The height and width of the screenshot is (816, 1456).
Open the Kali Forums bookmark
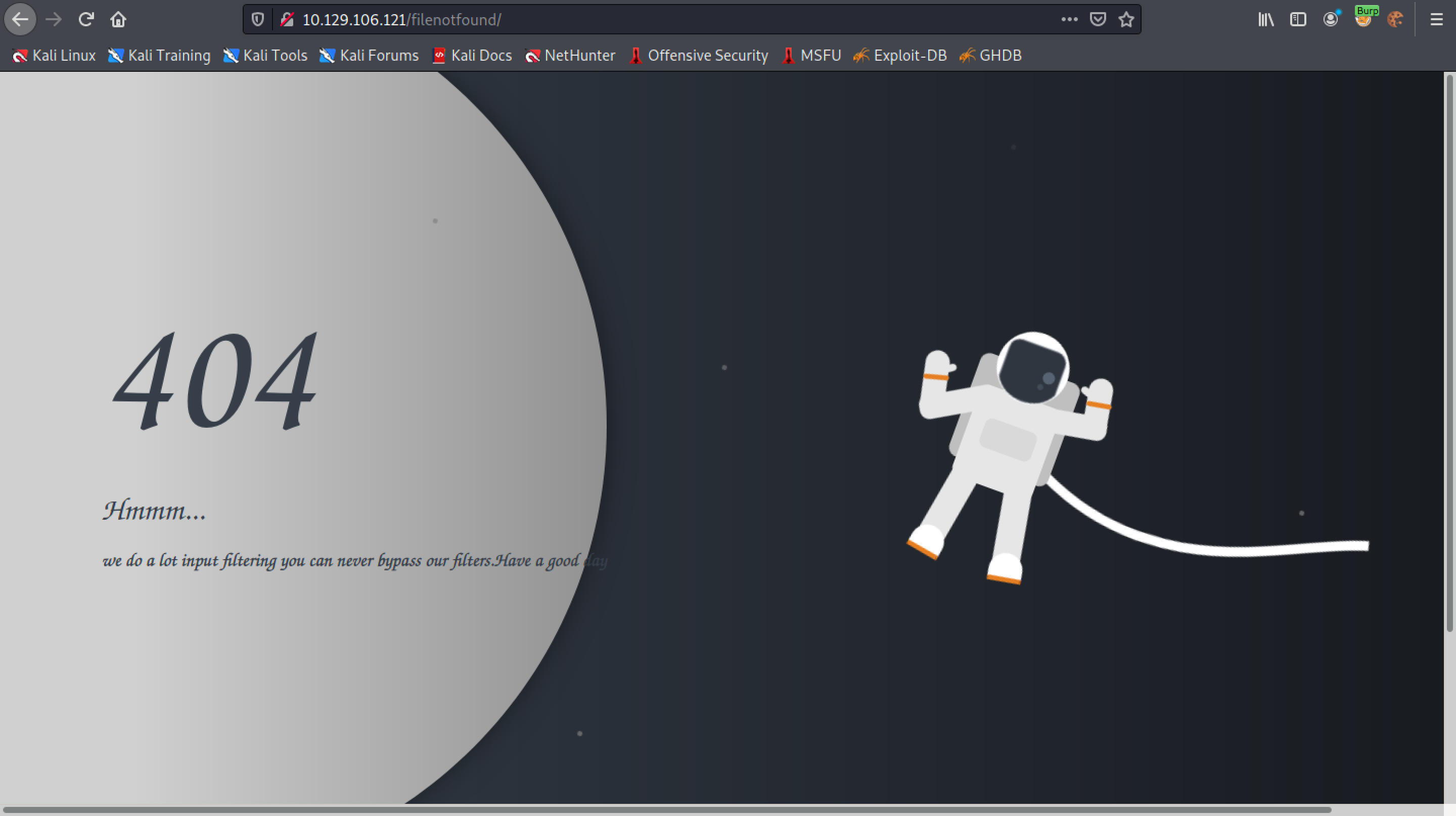369,56
